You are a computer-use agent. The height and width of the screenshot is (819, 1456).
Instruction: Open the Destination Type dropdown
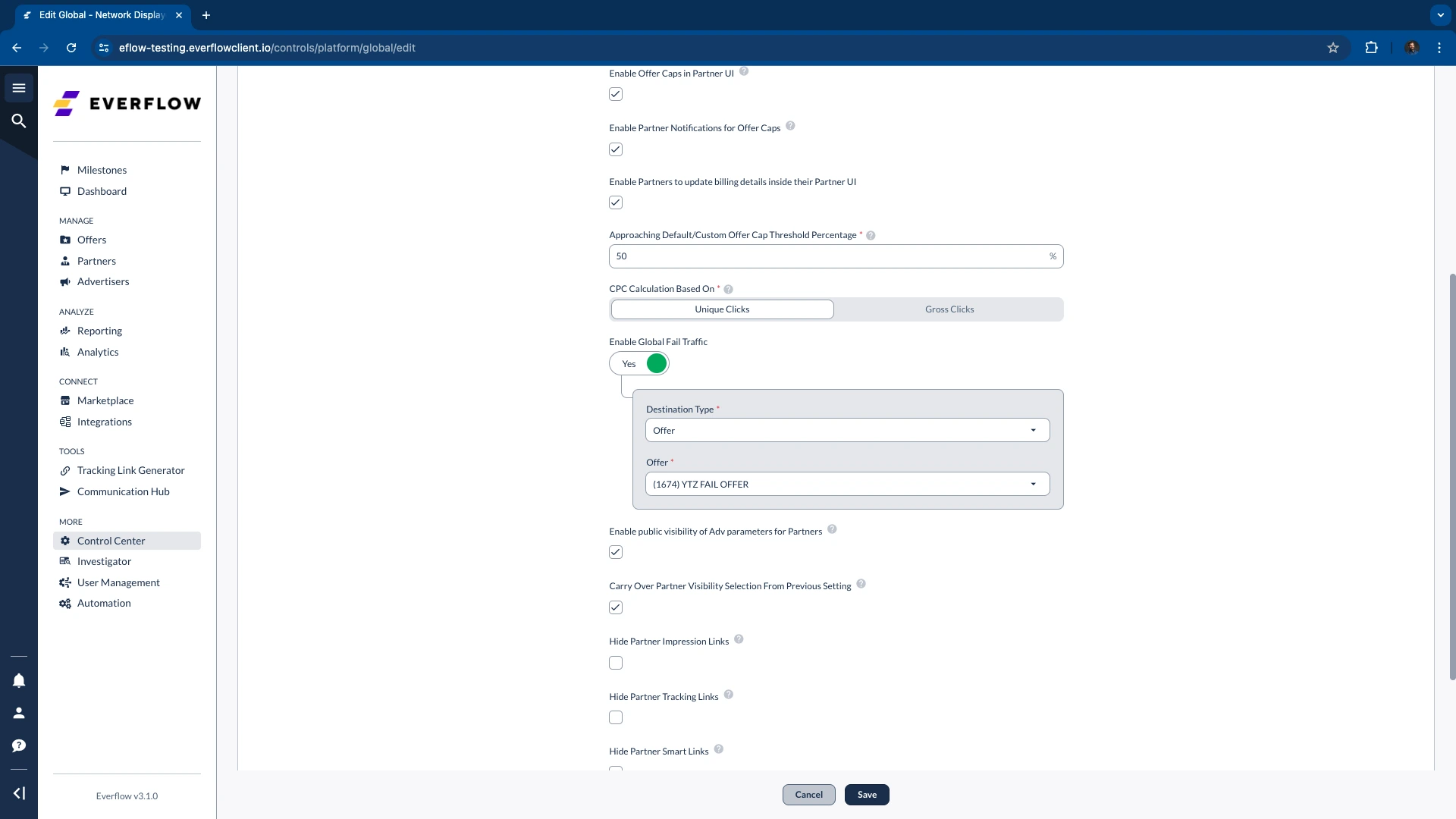[847, 431]
